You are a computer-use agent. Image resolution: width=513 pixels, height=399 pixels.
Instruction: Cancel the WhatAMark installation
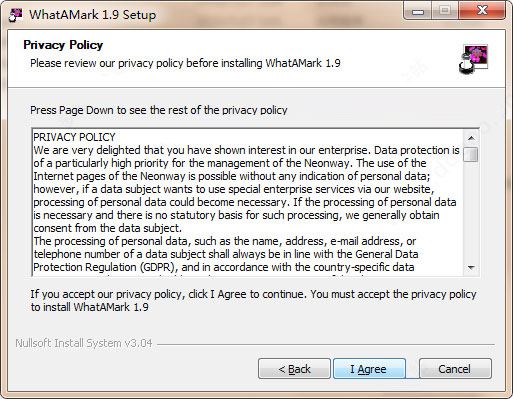point(455,369)
